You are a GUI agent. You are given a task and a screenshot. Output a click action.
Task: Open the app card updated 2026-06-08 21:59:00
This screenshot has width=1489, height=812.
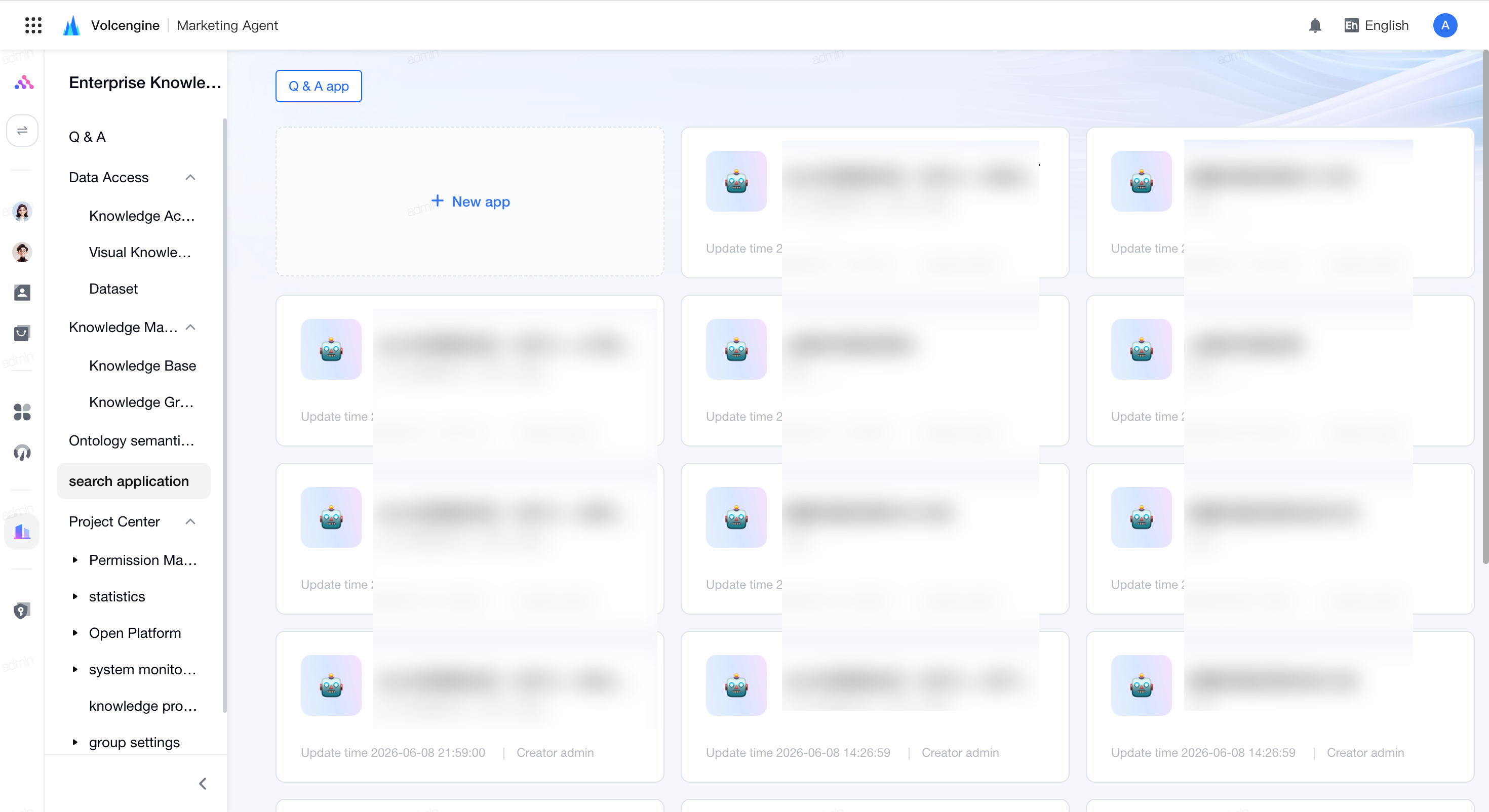[x=470, y=706]
